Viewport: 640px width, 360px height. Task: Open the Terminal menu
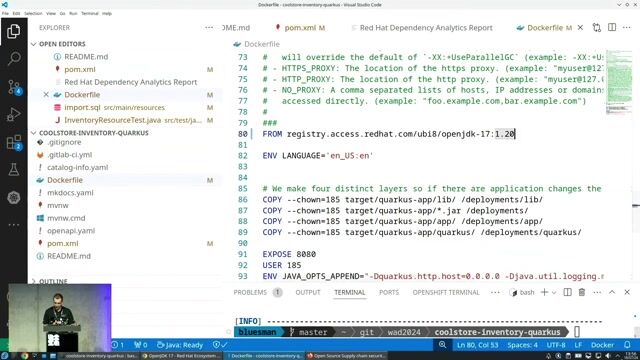[90, 13]
